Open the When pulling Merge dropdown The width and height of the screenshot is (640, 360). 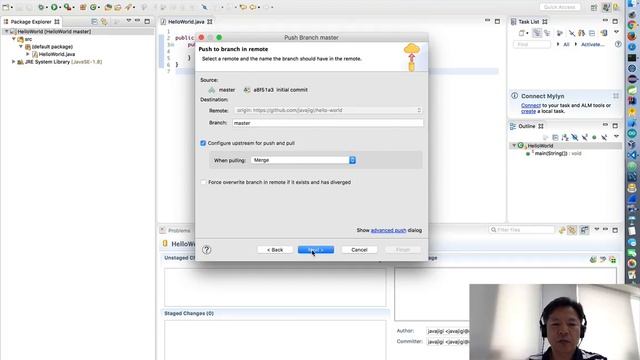pos(303,160)
